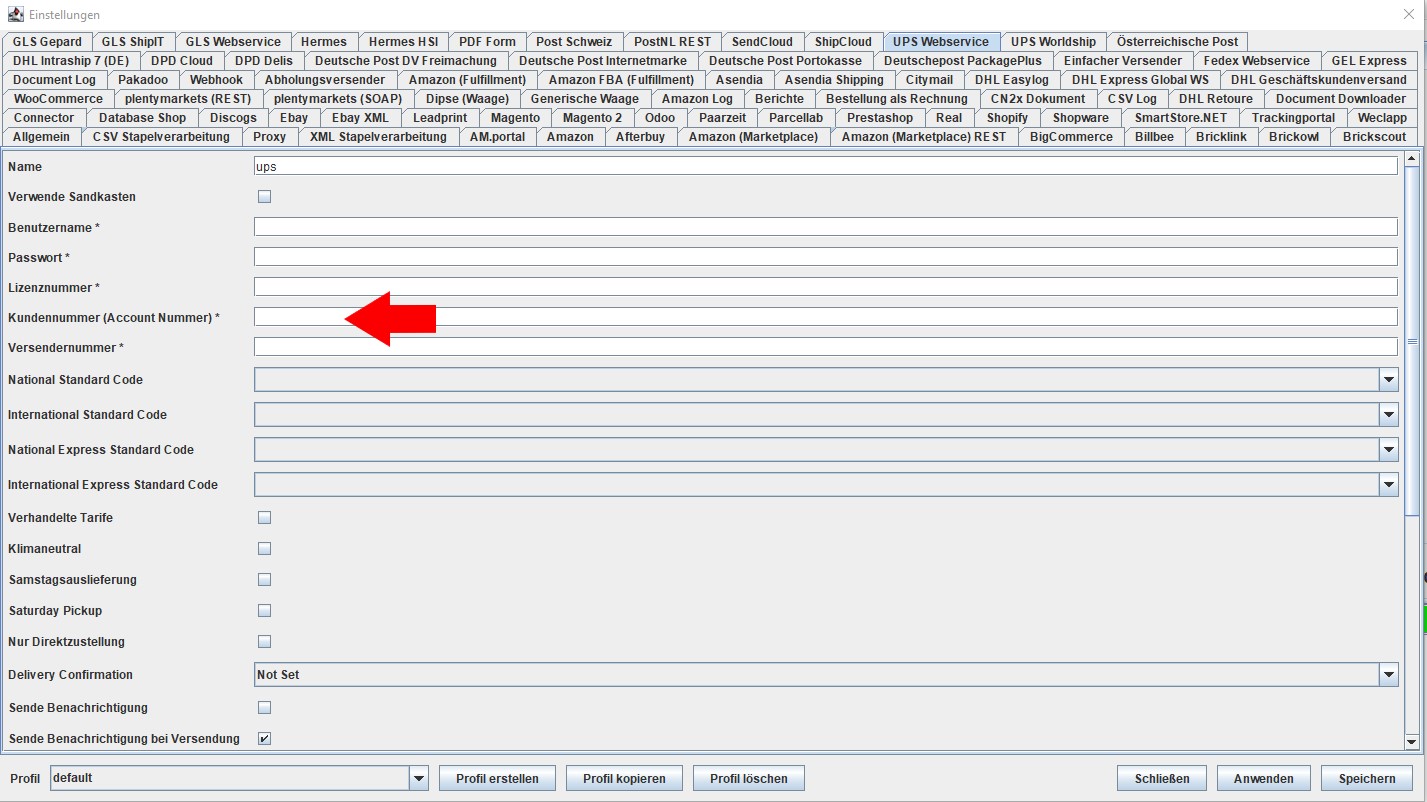Click the scrollbar up arrow
The height and width of the screenshot is (802, 1427).
pos(1412,158)
